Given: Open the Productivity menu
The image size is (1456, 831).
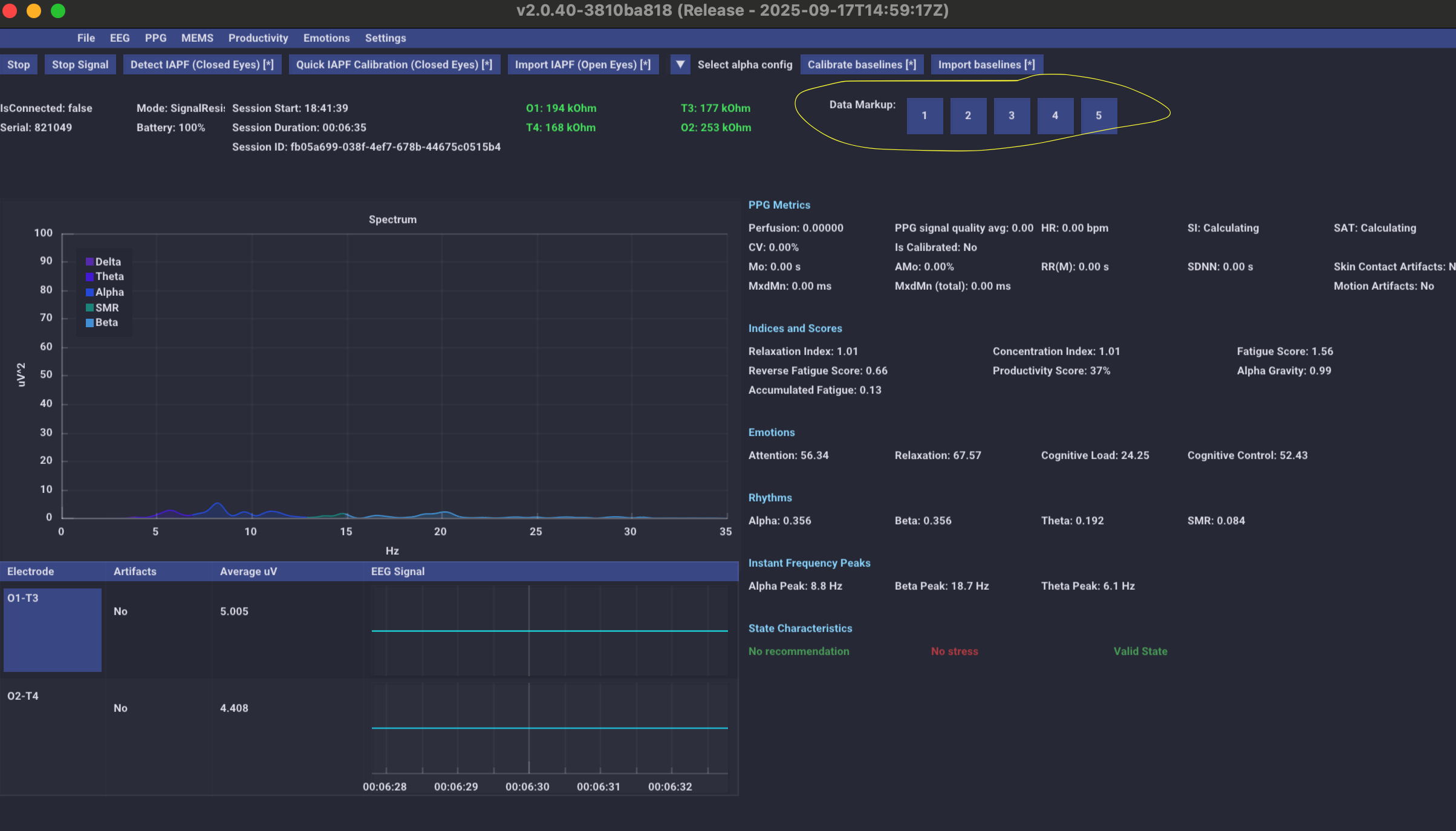Looking at the screenshot, I should coord(258,38).
